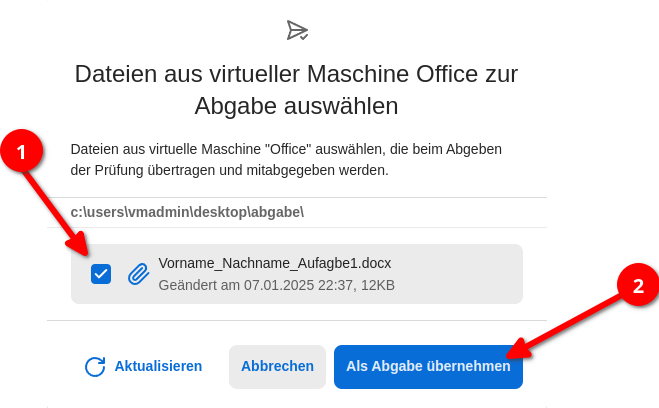Click the c:\users\vmadmin\desktop\abgabe\ path label
This screenshot has height=408, width=659.
pyautogui.click(x=187, y=212)
